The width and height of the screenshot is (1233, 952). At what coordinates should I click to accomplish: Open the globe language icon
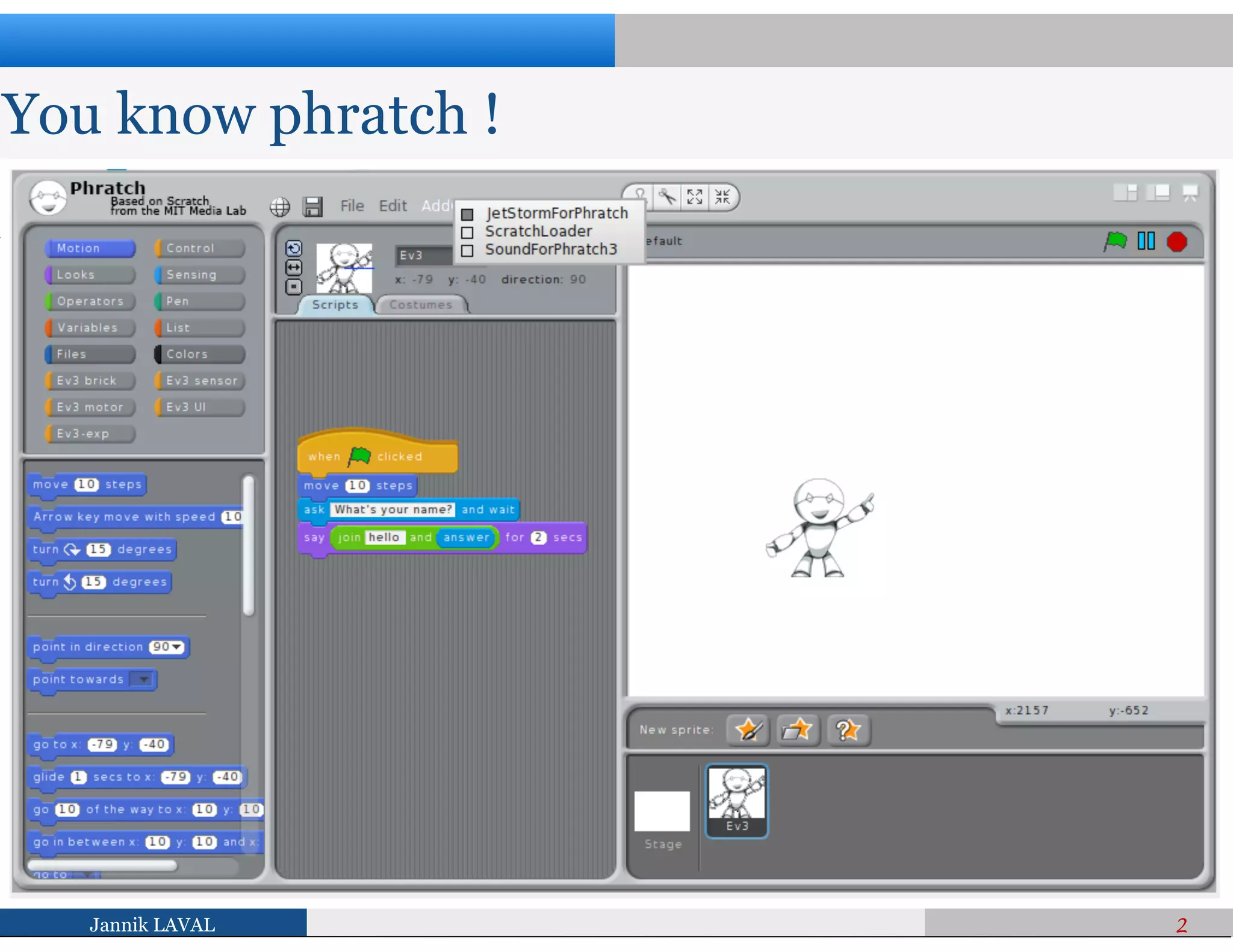click(x=280, y=207)
